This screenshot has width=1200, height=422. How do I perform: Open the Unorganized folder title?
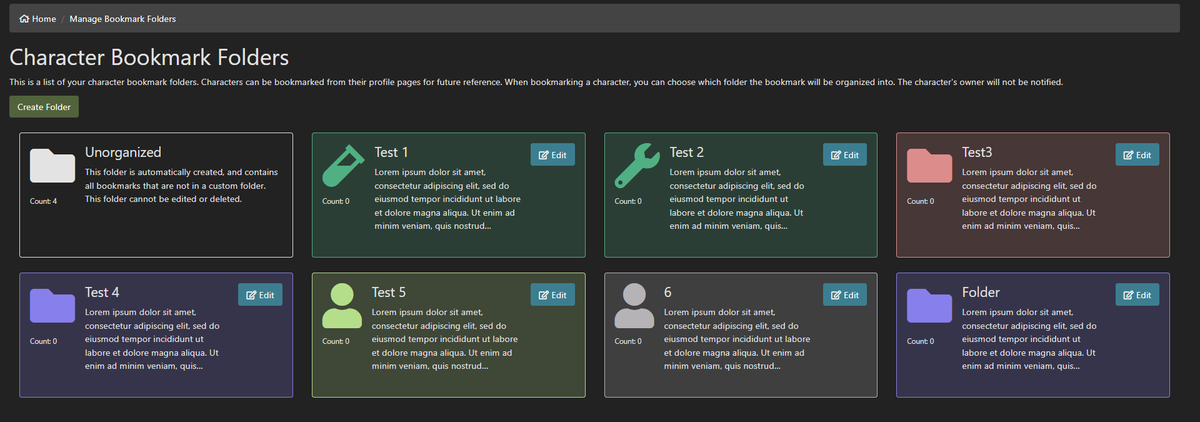[x=123, y=152]
